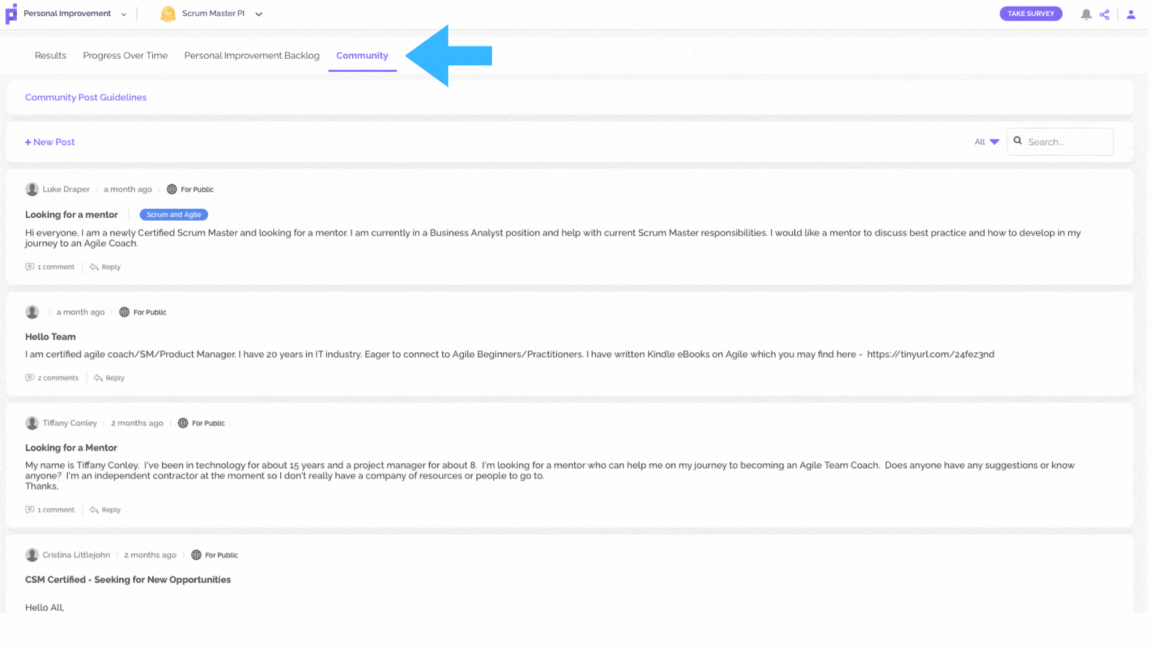Open Community Post Guidelines link

[x=85, y=97]
